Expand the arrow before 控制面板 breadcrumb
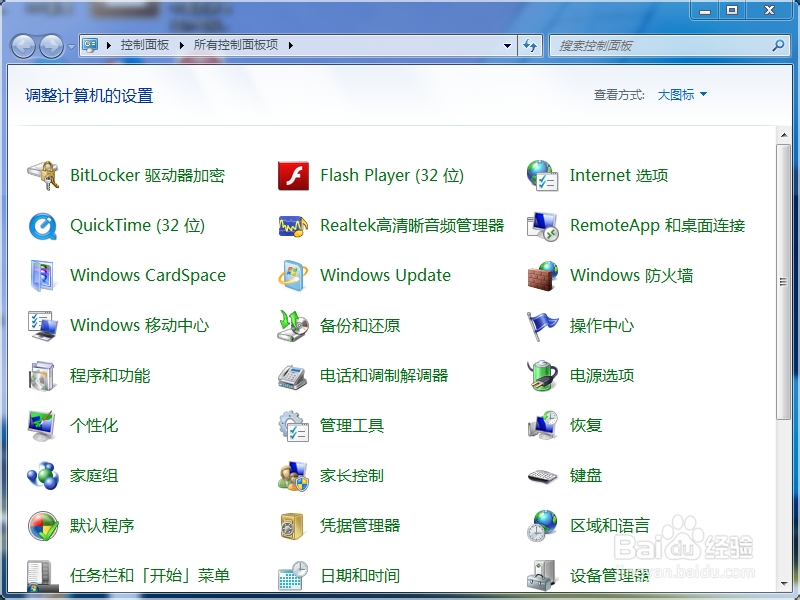This screenshot has height=600, width=800. pos(109,45)
